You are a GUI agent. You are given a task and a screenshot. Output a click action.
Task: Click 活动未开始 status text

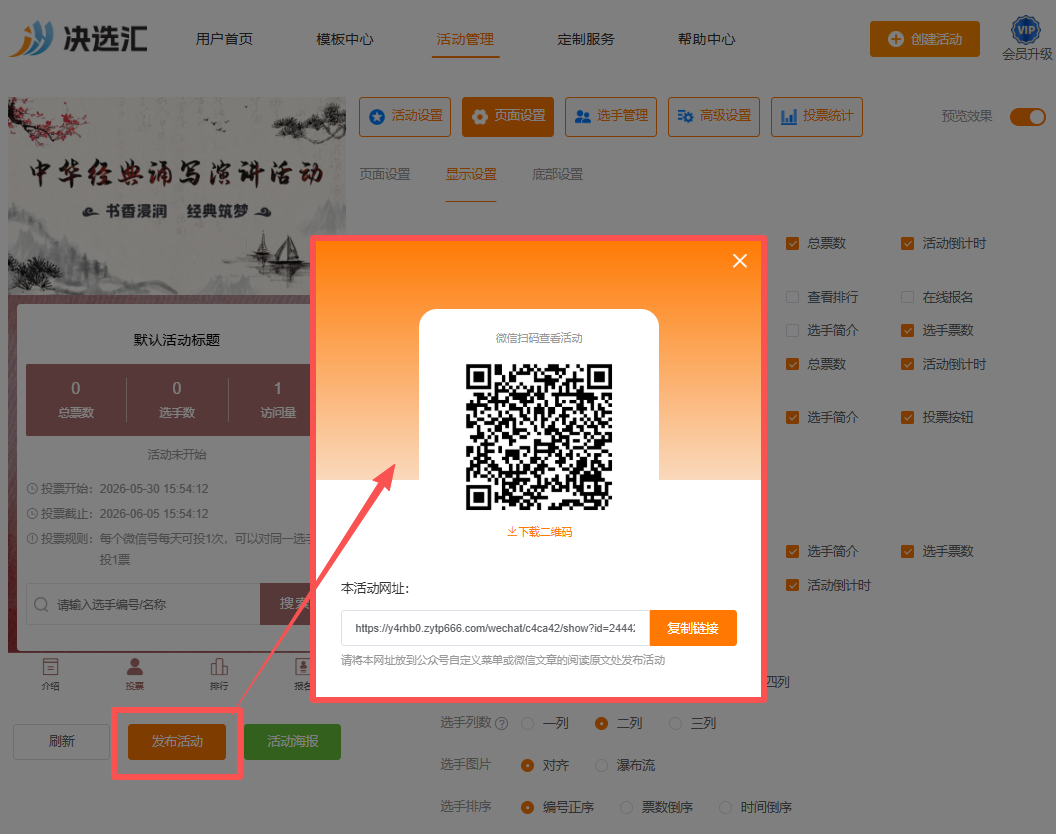[x=176, y=455]
